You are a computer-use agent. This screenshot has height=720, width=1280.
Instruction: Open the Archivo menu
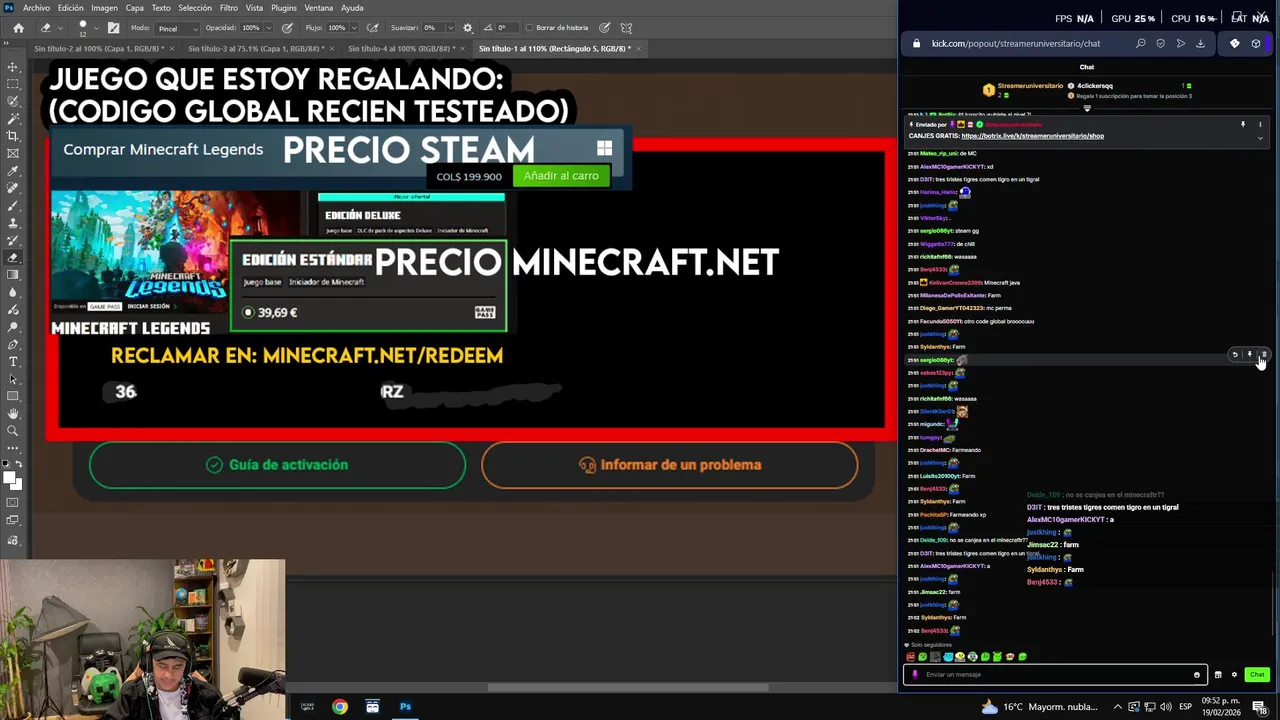[36, 8]
